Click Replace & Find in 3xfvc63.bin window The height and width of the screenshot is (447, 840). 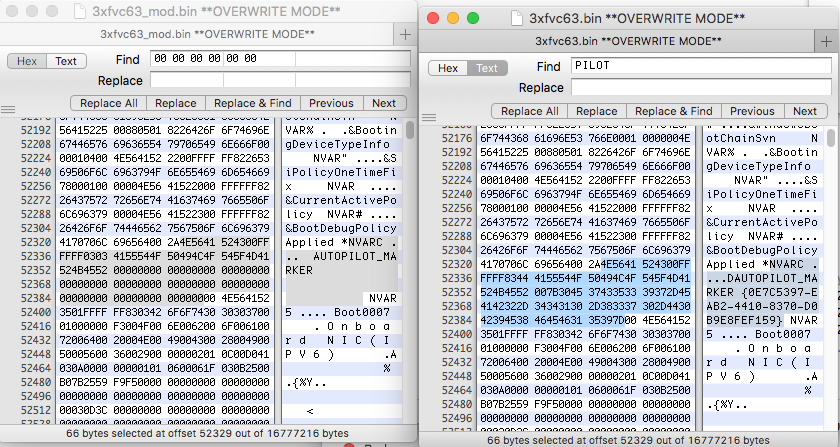[674, 111]
